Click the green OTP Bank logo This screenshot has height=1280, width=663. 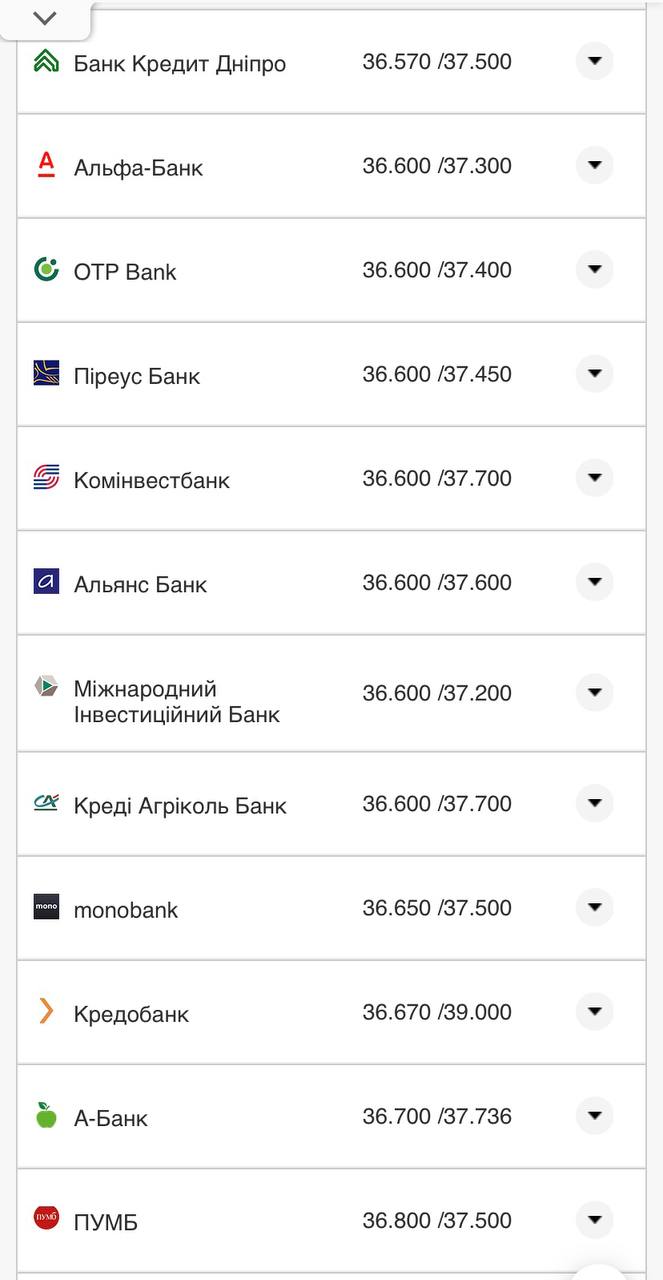click(x=46, y=269)
